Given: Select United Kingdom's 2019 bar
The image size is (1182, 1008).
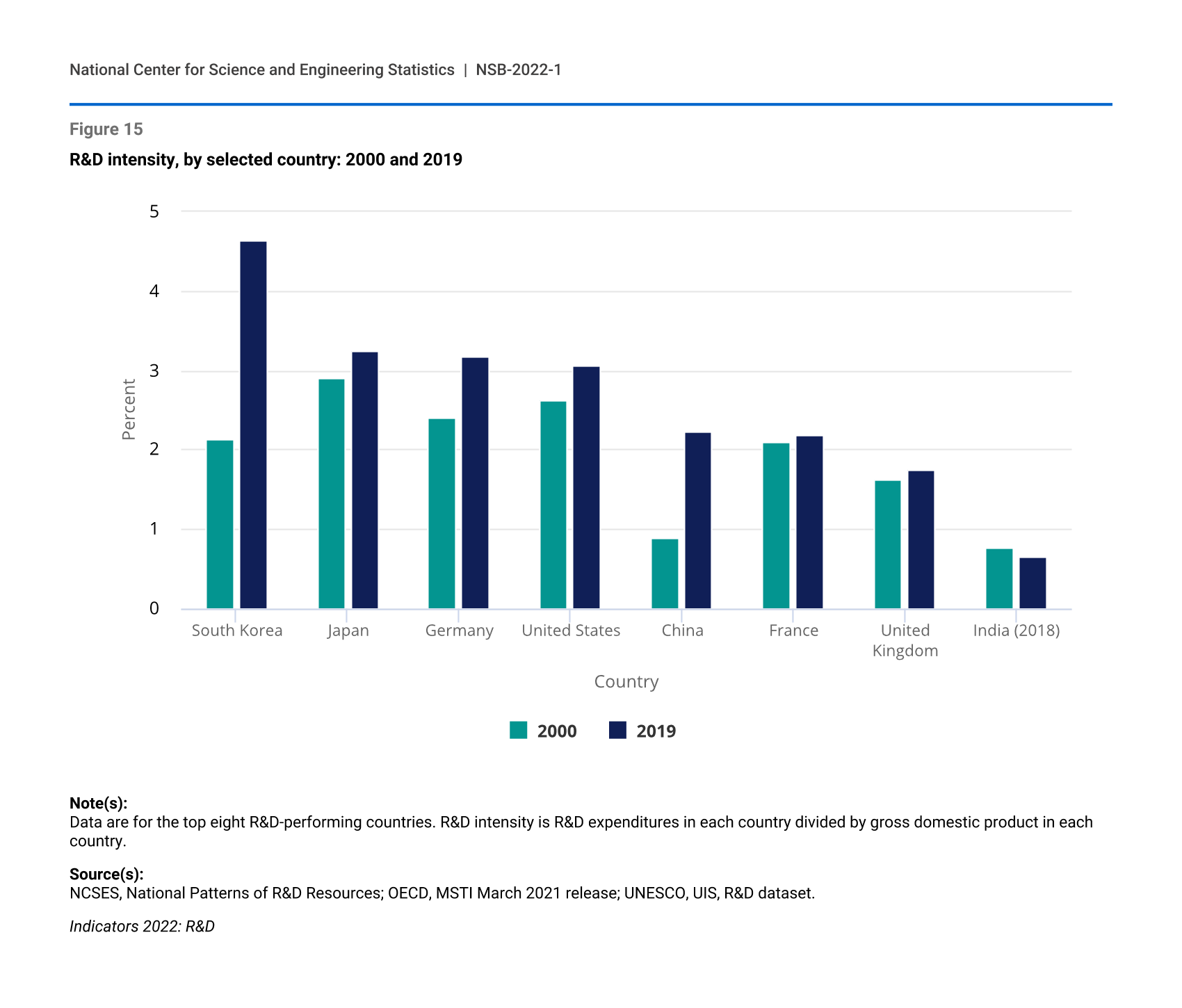Looking at the screenshot, I should [921, 540].
